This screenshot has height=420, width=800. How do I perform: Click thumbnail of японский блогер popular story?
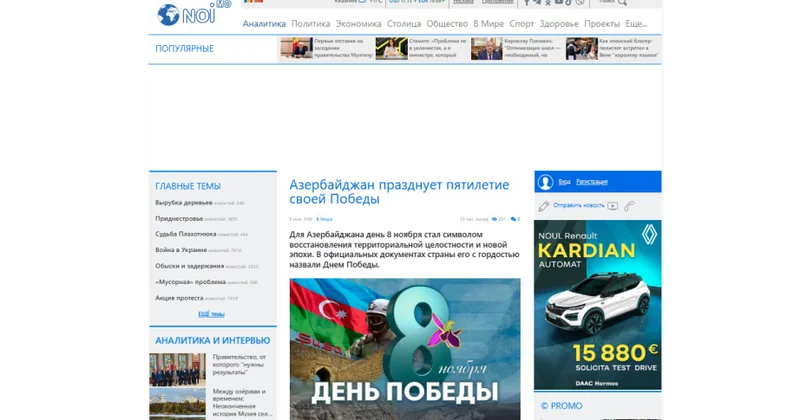[x=582, y=48]
